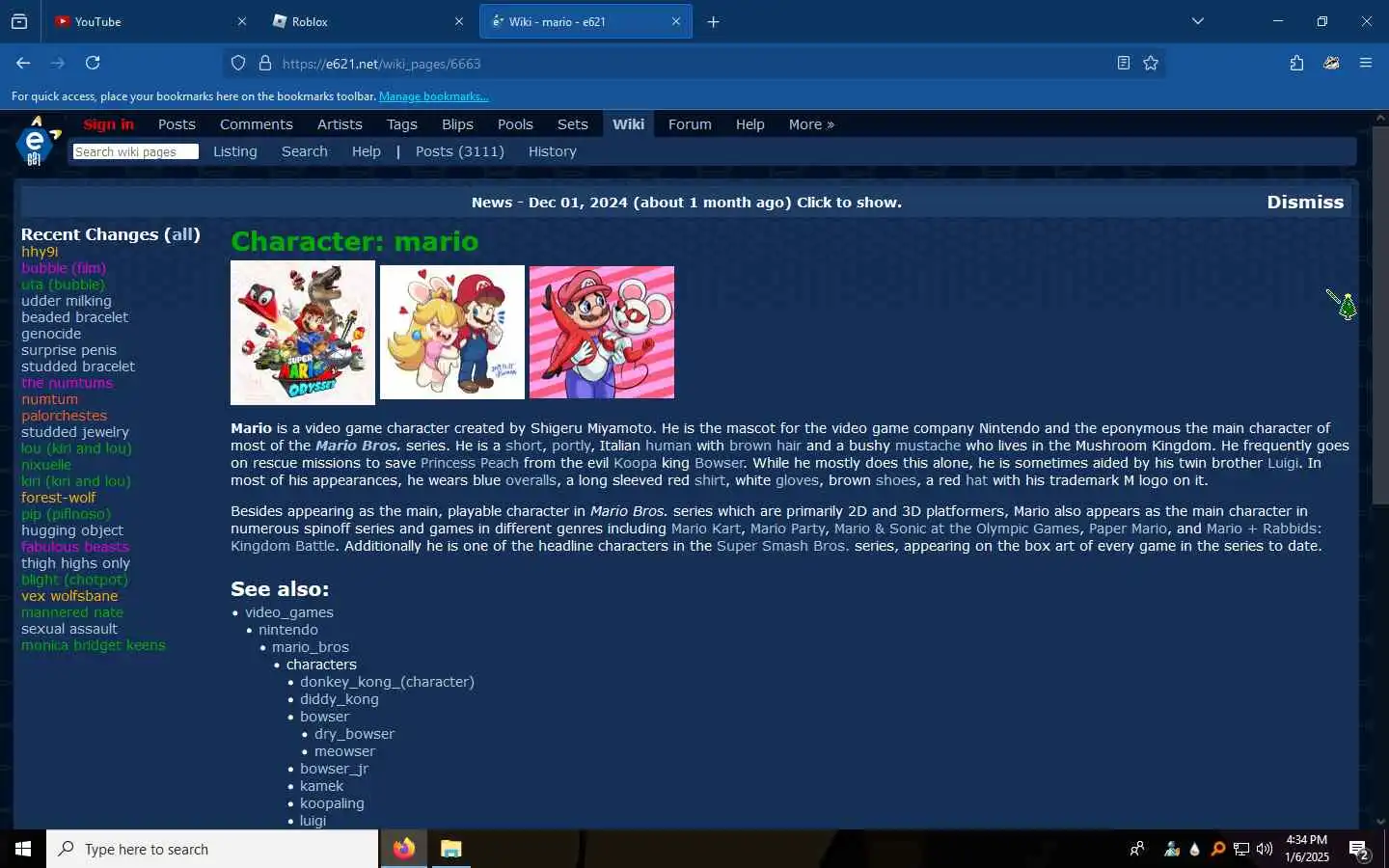Viewport: 1389px width, 868px height.
Task: Open the Pools menu item
Action: [515, 124]
